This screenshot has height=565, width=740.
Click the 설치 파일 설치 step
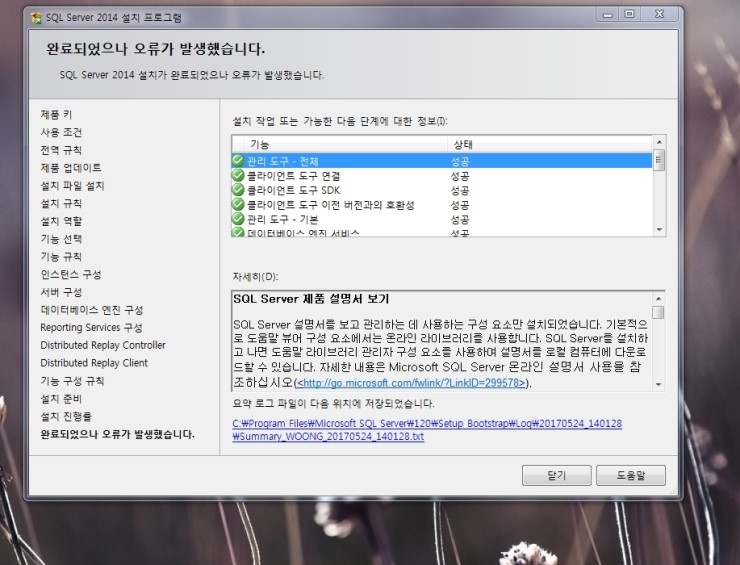(x=72, y=186)
